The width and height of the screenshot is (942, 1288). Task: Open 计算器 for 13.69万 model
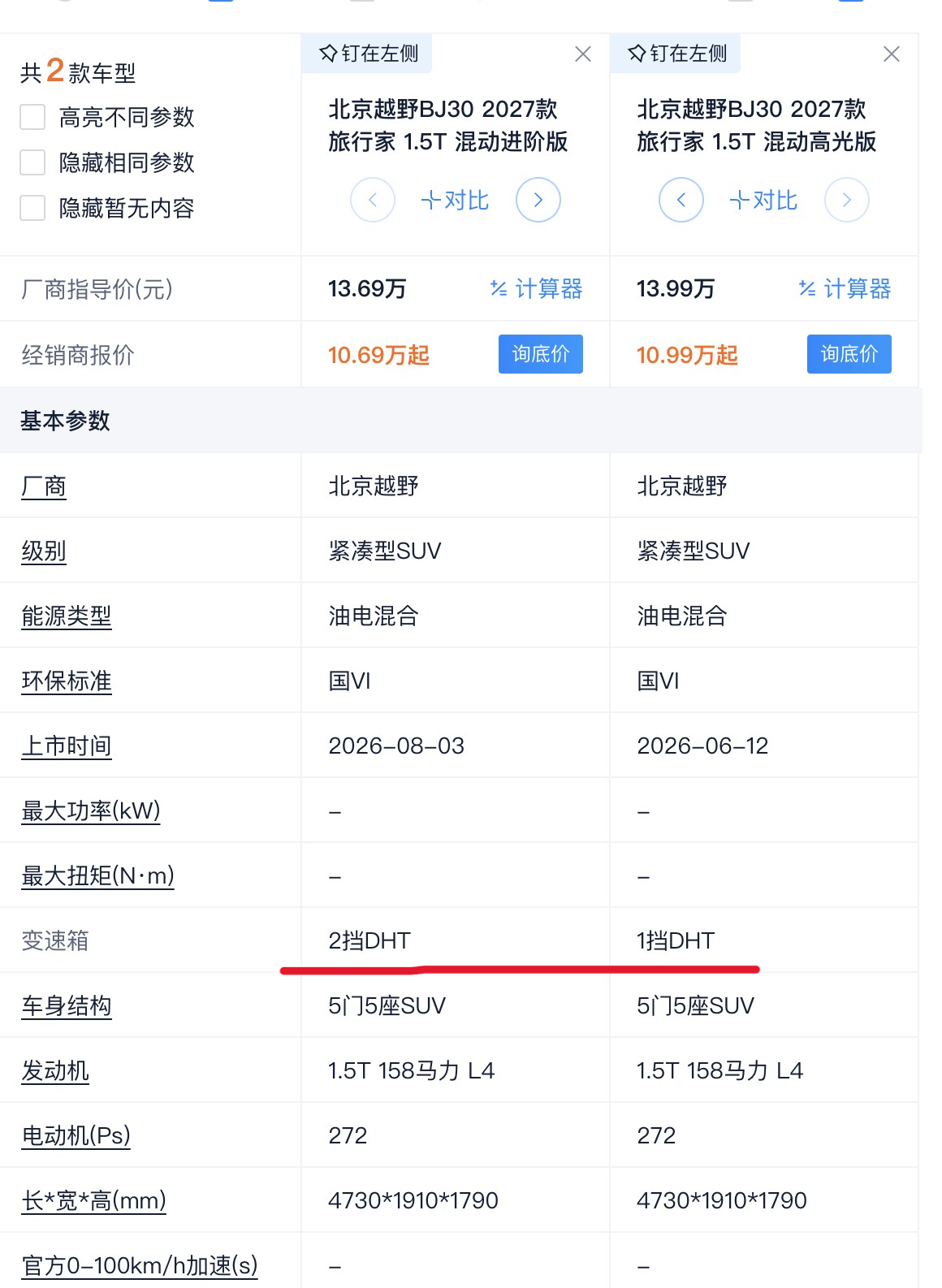click(x=536, y=288)
